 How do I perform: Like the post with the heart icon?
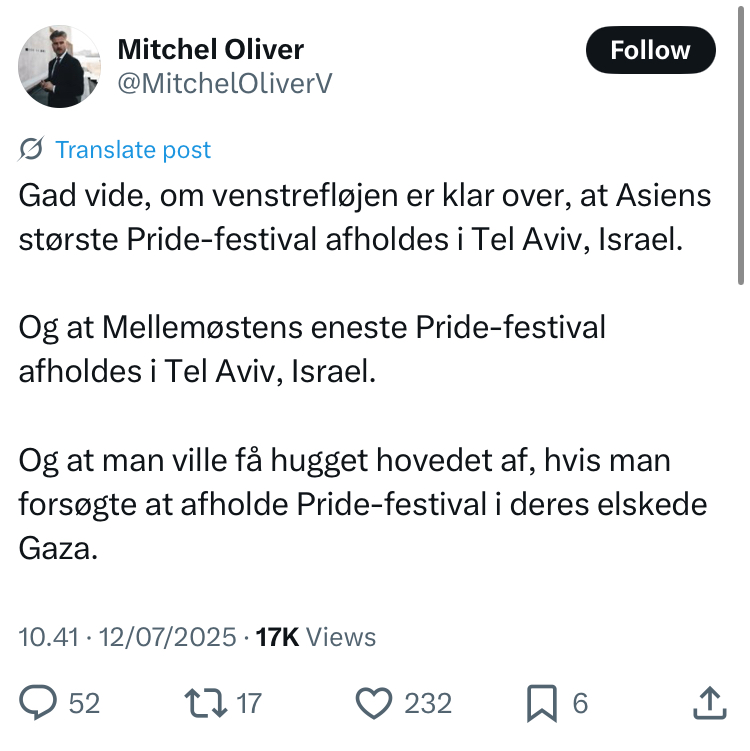point(374,704)
